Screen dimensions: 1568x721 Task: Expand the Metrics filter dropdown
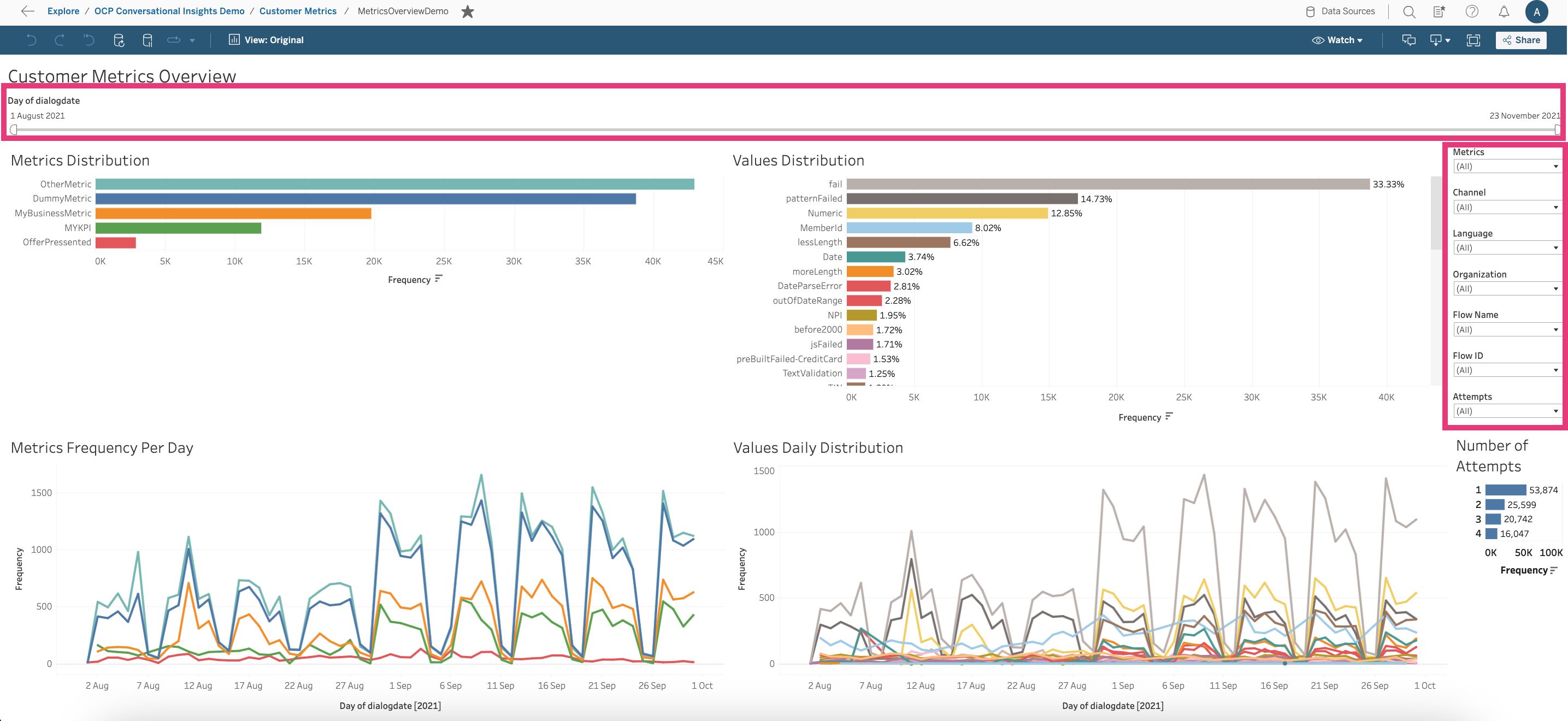pos(1506,167)
